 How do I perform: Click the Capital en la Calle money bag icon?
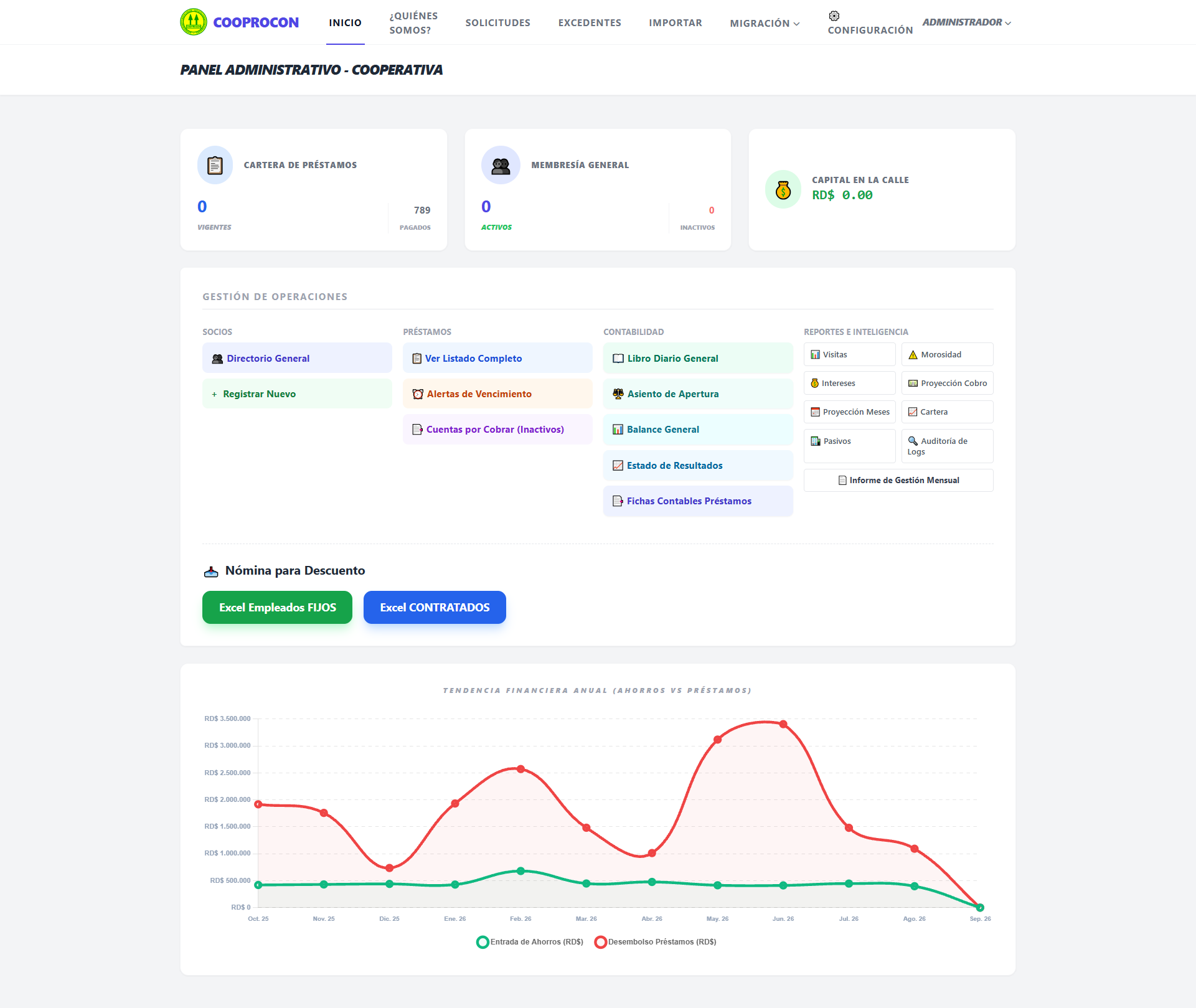pos(783,189)
